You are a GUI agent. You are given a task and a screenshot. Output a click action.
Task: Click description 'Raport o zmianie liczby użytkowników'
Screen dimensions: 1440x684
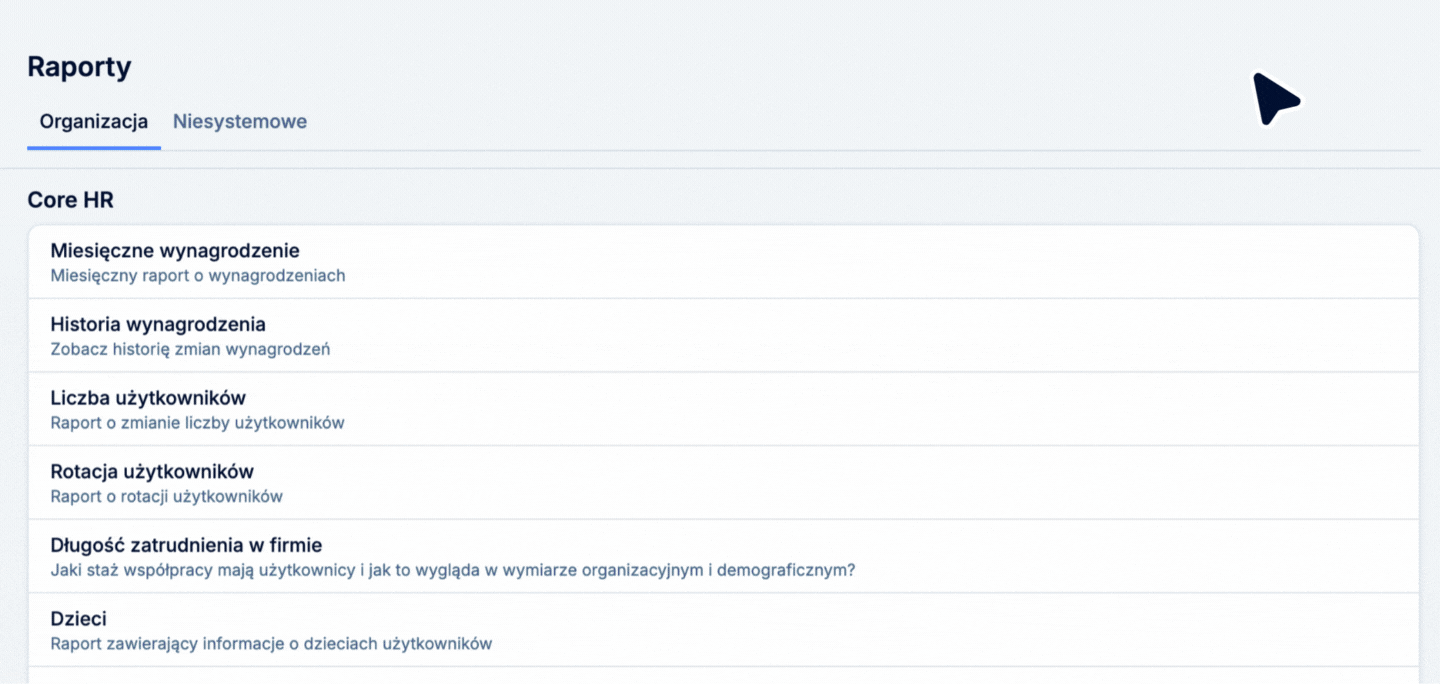point(197,423)
